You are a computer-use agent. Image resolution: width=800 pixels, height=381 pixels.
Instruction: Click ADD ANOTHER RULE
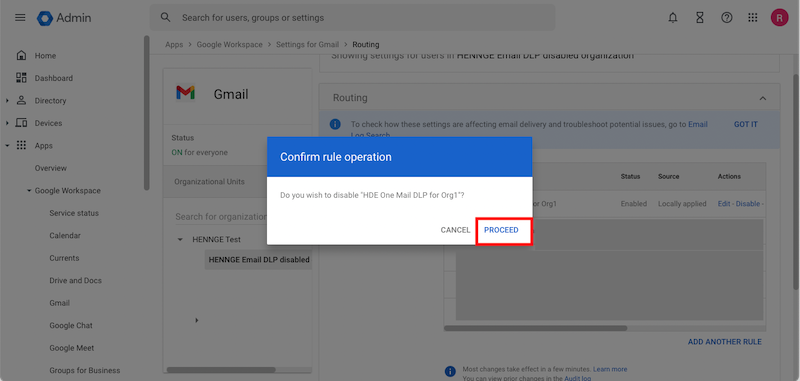tap(724, 342)
